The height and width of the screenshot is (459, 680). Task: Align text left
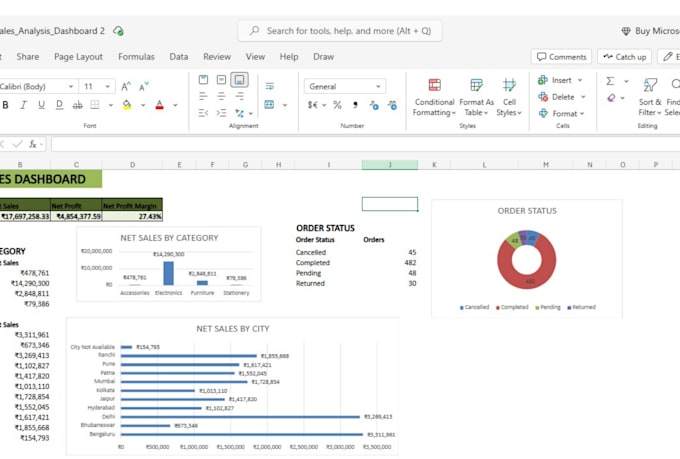(203, 96)
